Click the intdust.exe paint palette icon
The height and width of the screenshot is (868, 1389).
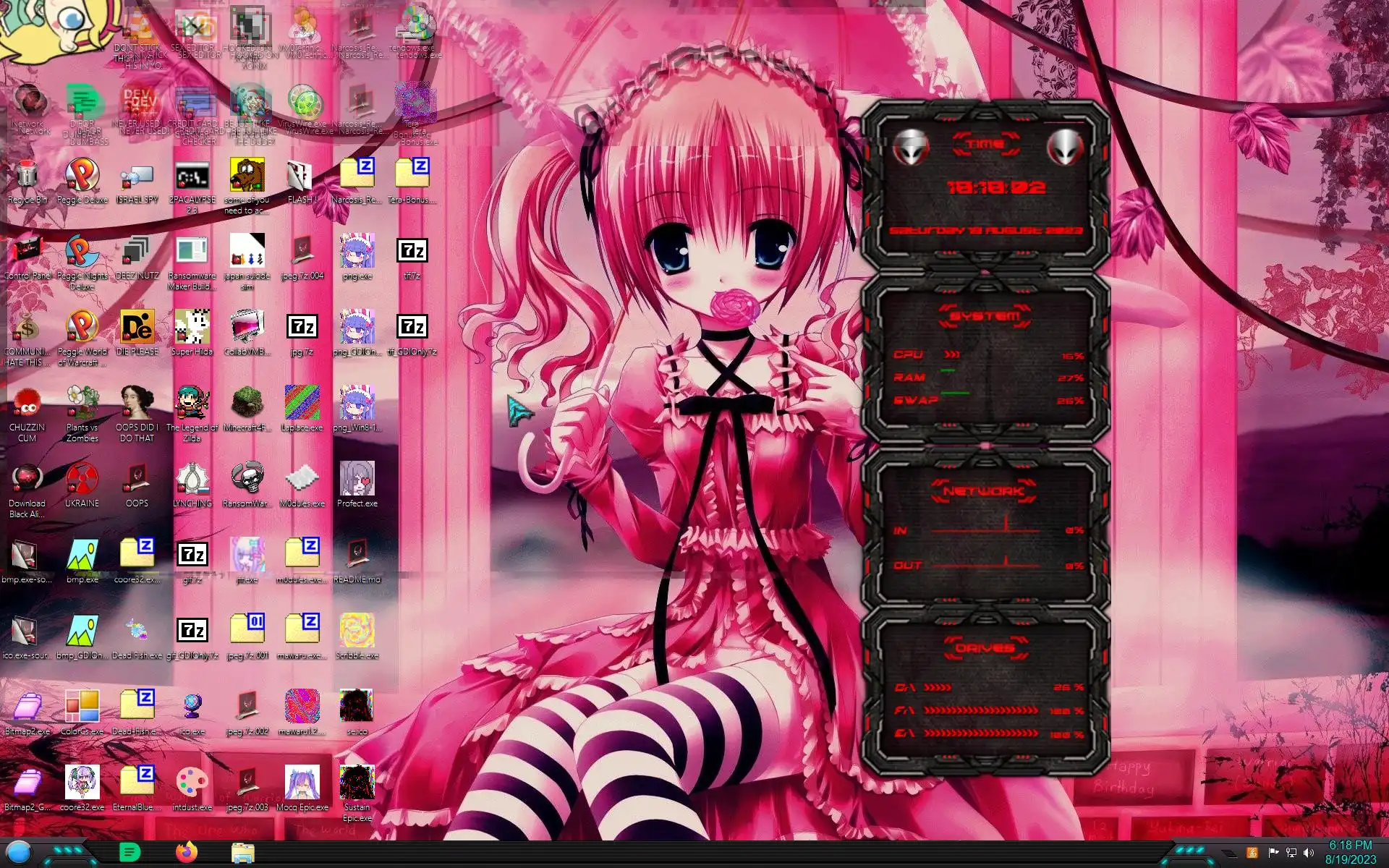coord(192,783)
